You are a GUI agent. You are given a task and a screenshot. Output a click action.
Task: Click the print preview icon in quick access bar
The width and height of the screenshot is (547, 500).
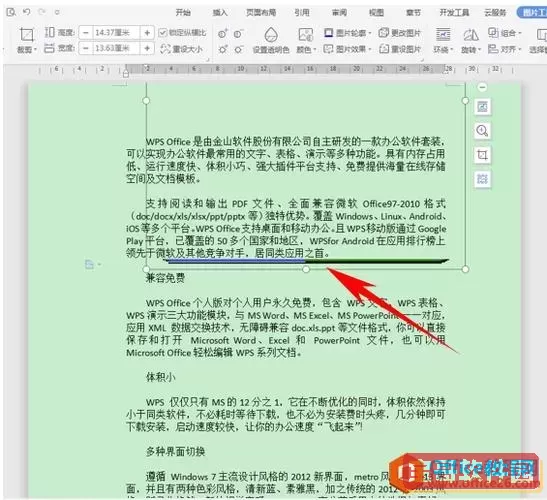(x=11, y=13)
